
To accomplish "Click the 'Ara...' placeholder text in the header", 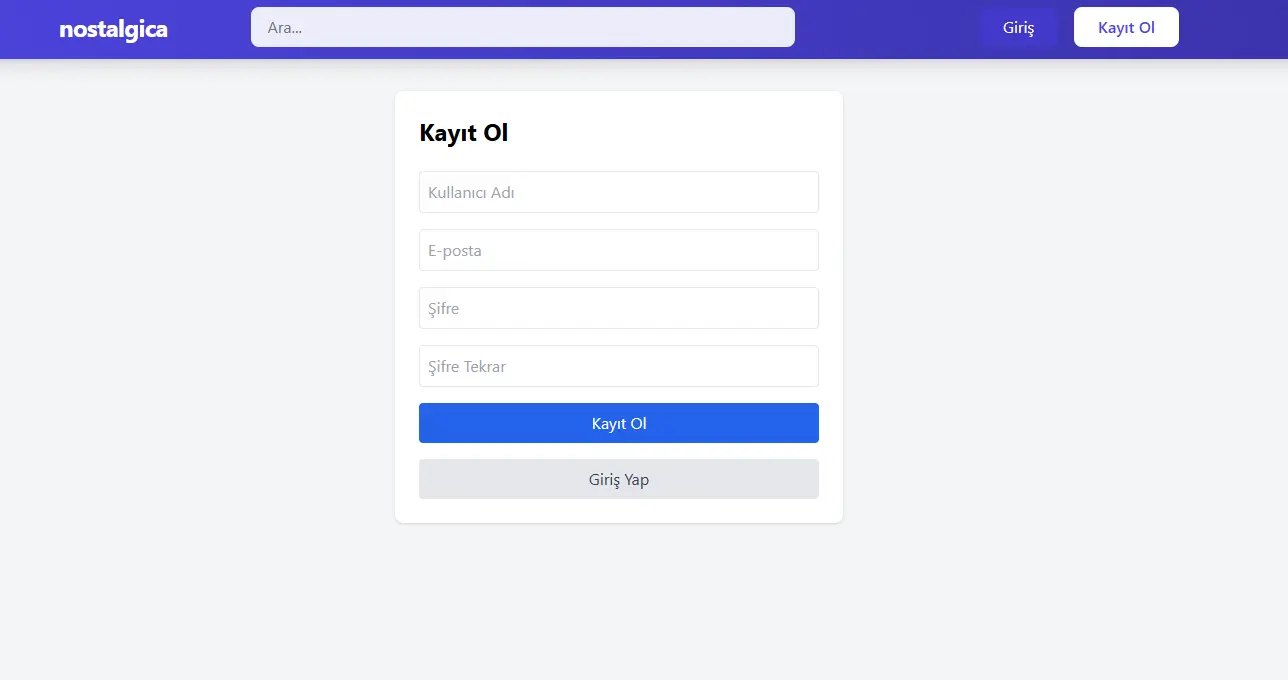I will [x=284, y=28].
